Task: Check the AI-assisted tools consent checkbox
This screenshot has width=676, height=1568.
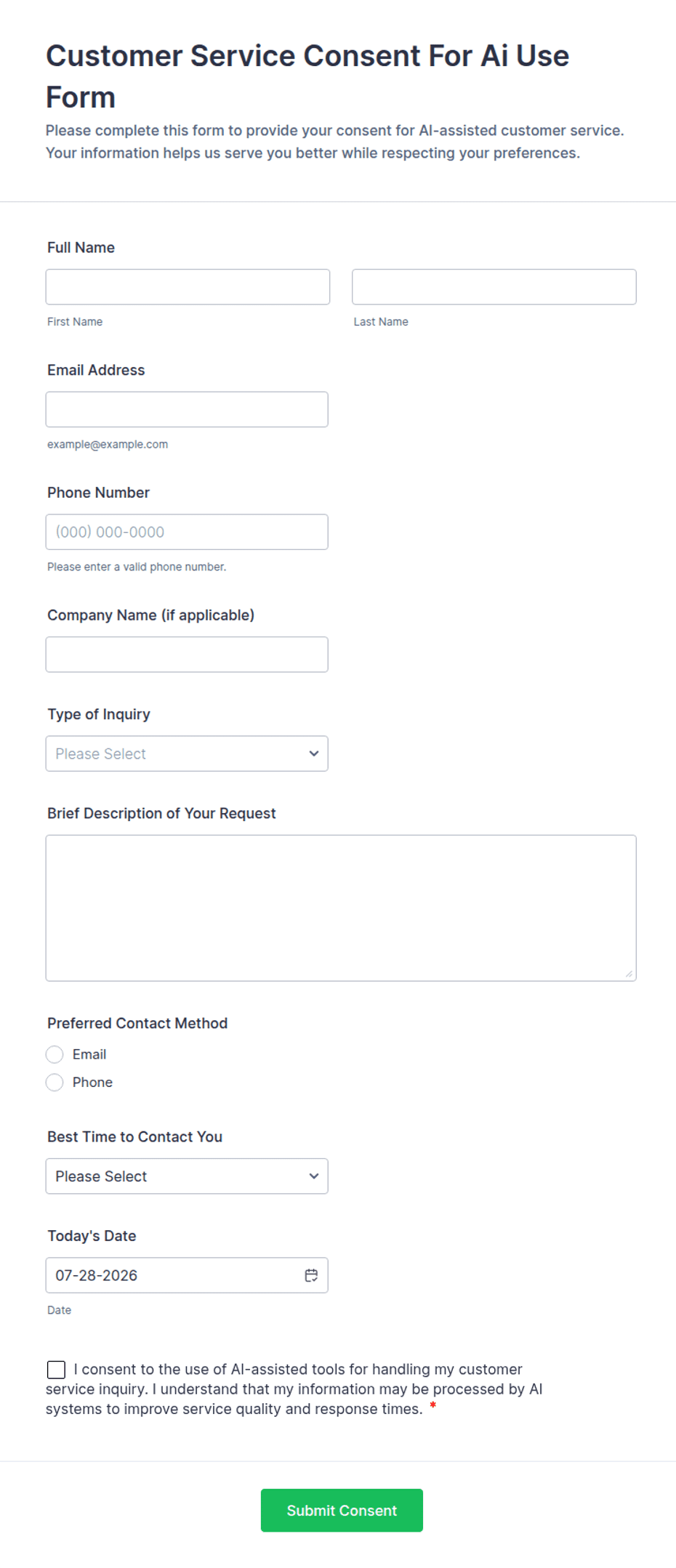Action: pos(56,1370)
